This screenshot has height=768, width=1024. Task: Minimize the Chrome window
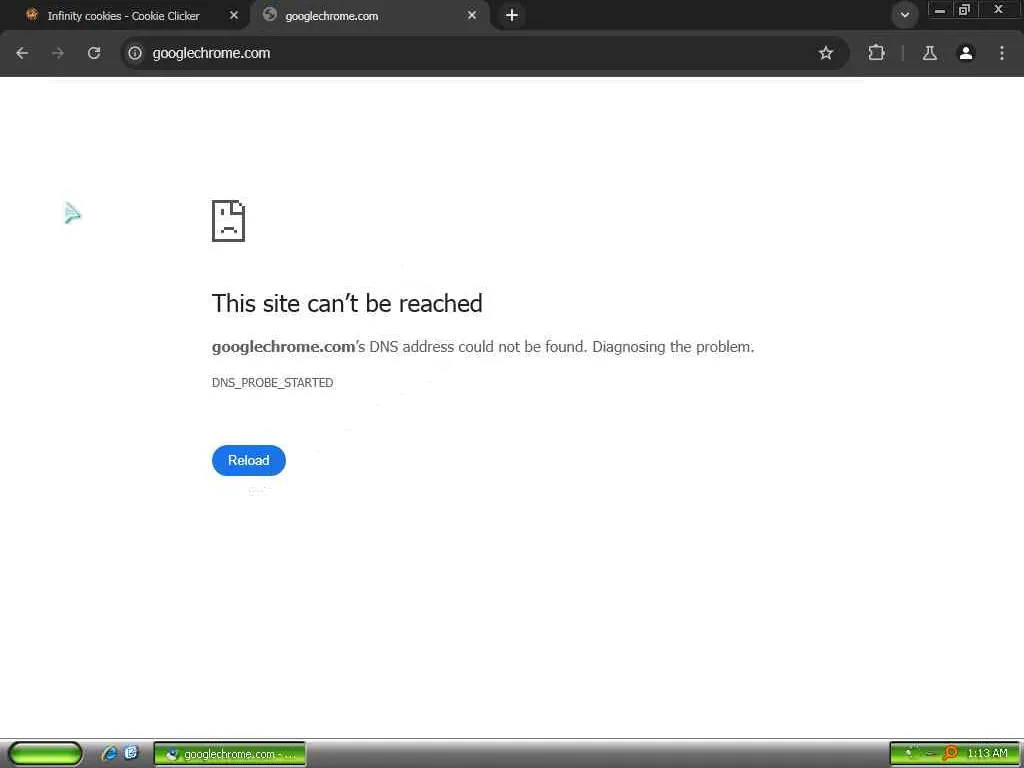pyautogui.click(x=939, y=10)
